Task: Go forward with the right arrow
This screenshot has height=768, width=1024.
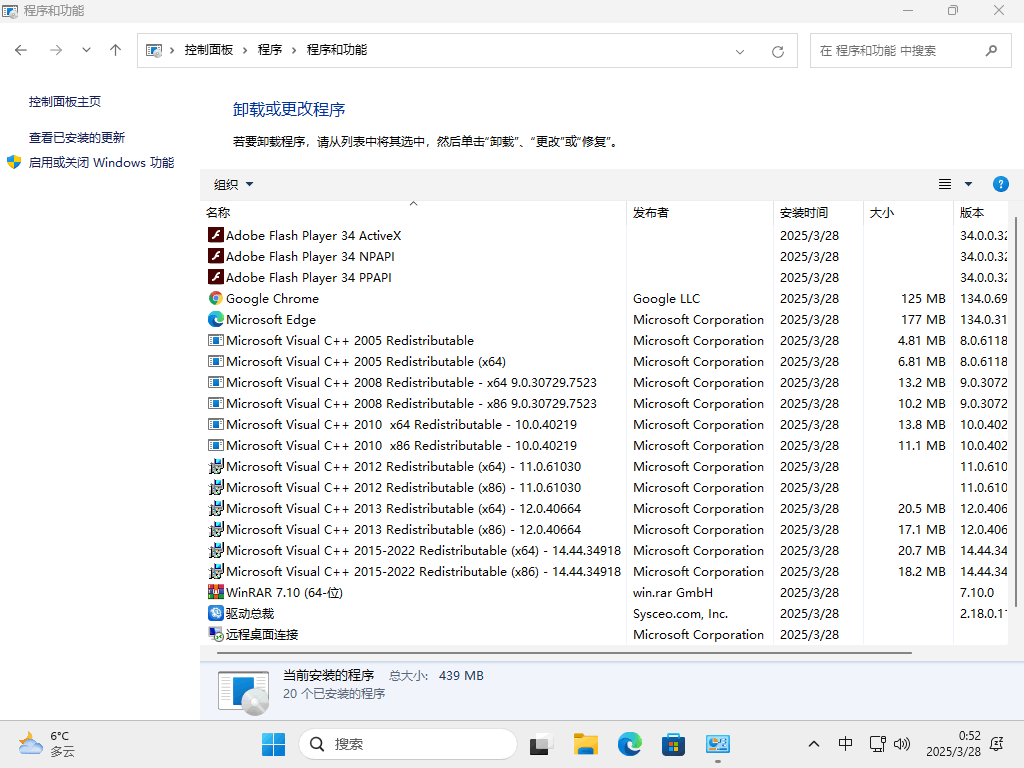Action: [x=56, y=50]
